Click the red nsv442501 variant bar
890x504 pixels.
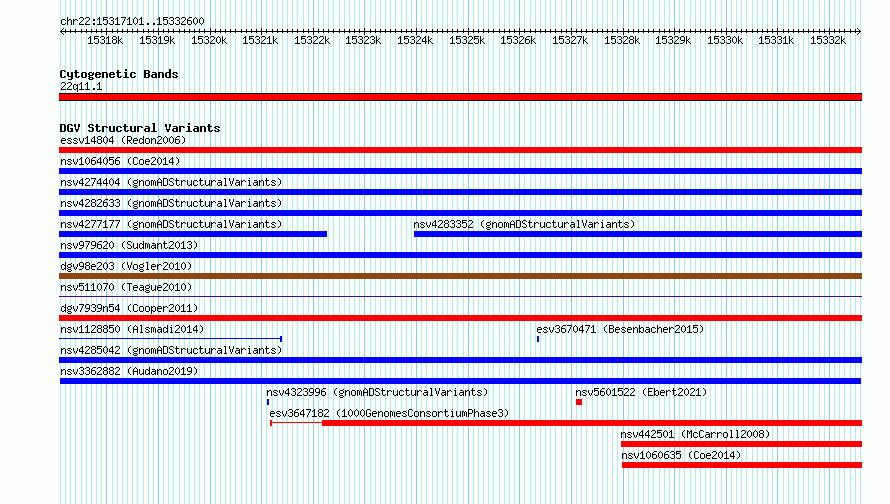(741, 444)
